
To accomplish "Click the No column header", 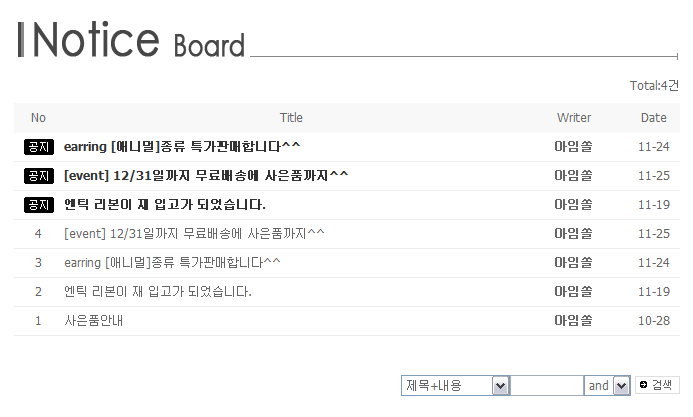I will (x=38, y=118).
